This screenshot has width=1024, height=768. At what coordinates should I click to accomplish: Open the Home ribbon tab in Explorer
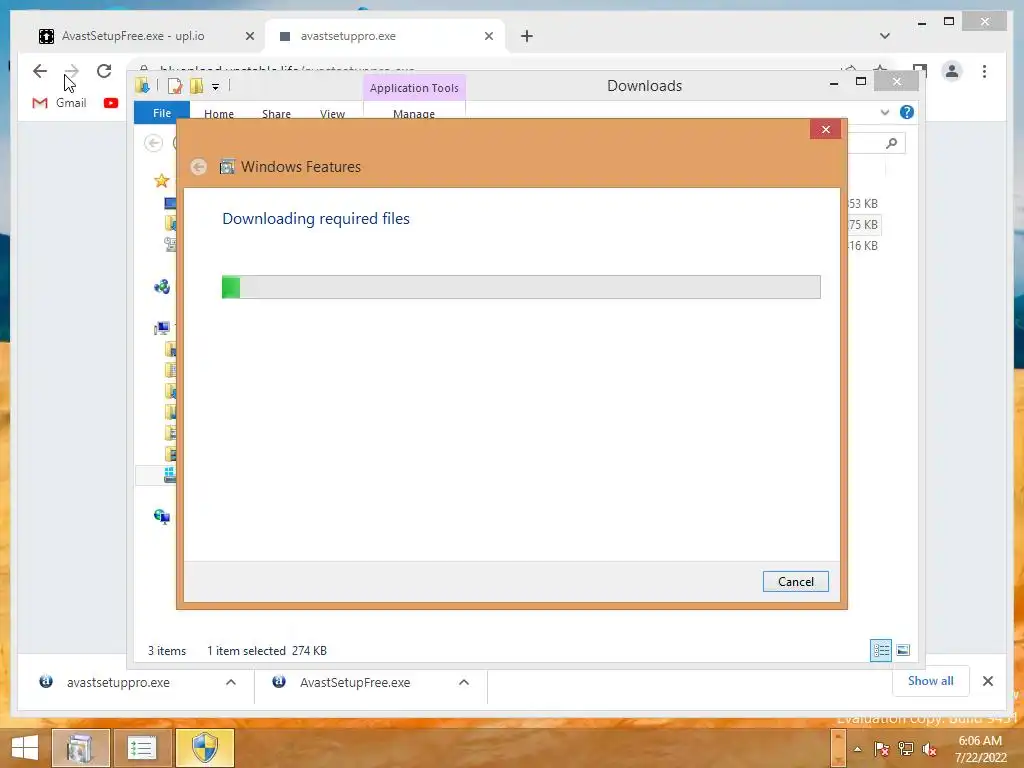[x=219, y=114]
